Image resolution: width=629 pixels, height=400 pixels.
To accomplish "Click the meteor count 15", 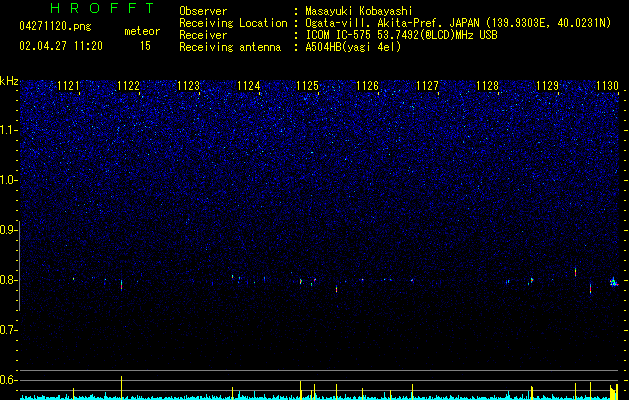I will click(145, 46).
